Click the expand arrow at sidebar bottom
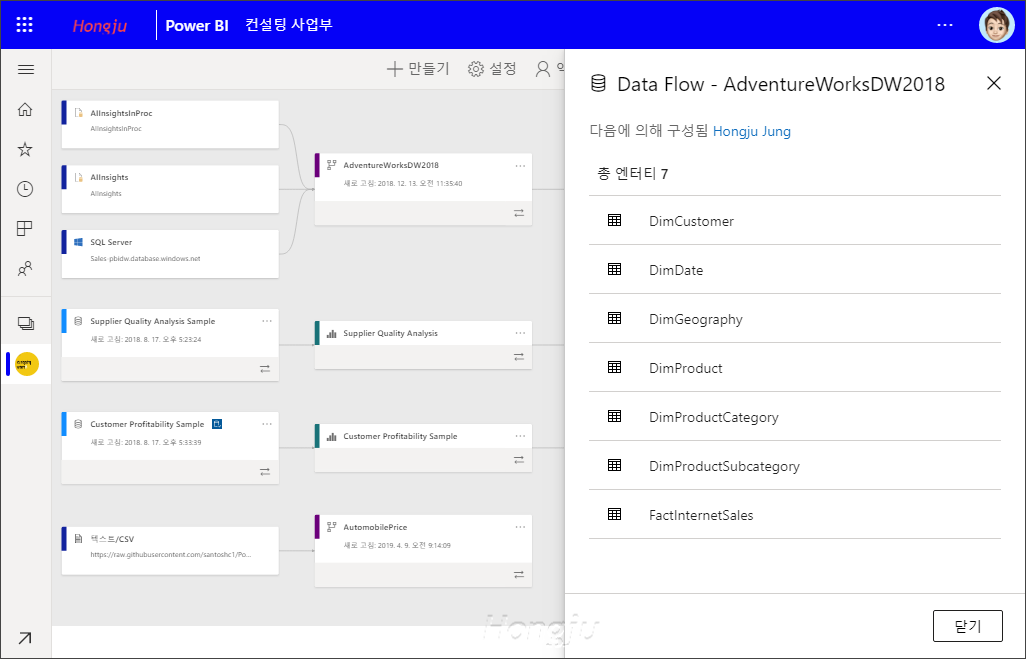1026x659 pixels. [x=25, y=638]
